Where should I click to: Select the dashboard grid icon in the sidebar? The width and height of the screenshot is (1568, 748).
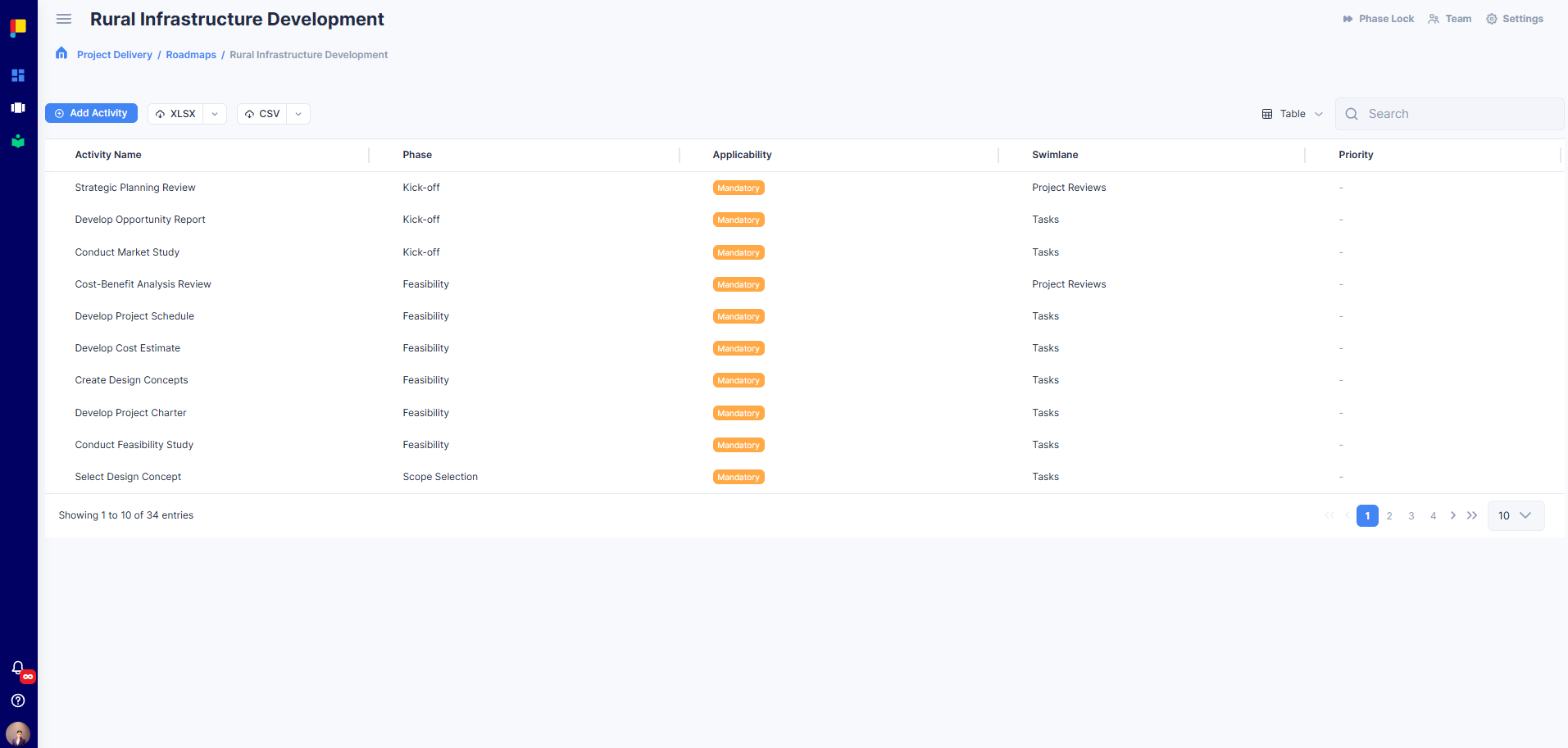point(17,75)
